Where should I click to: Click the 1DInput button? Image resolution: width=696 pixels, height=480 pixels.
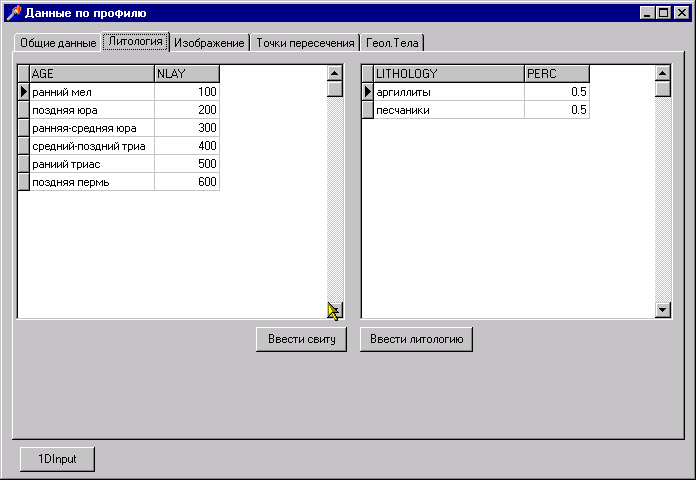coord(58,459)
